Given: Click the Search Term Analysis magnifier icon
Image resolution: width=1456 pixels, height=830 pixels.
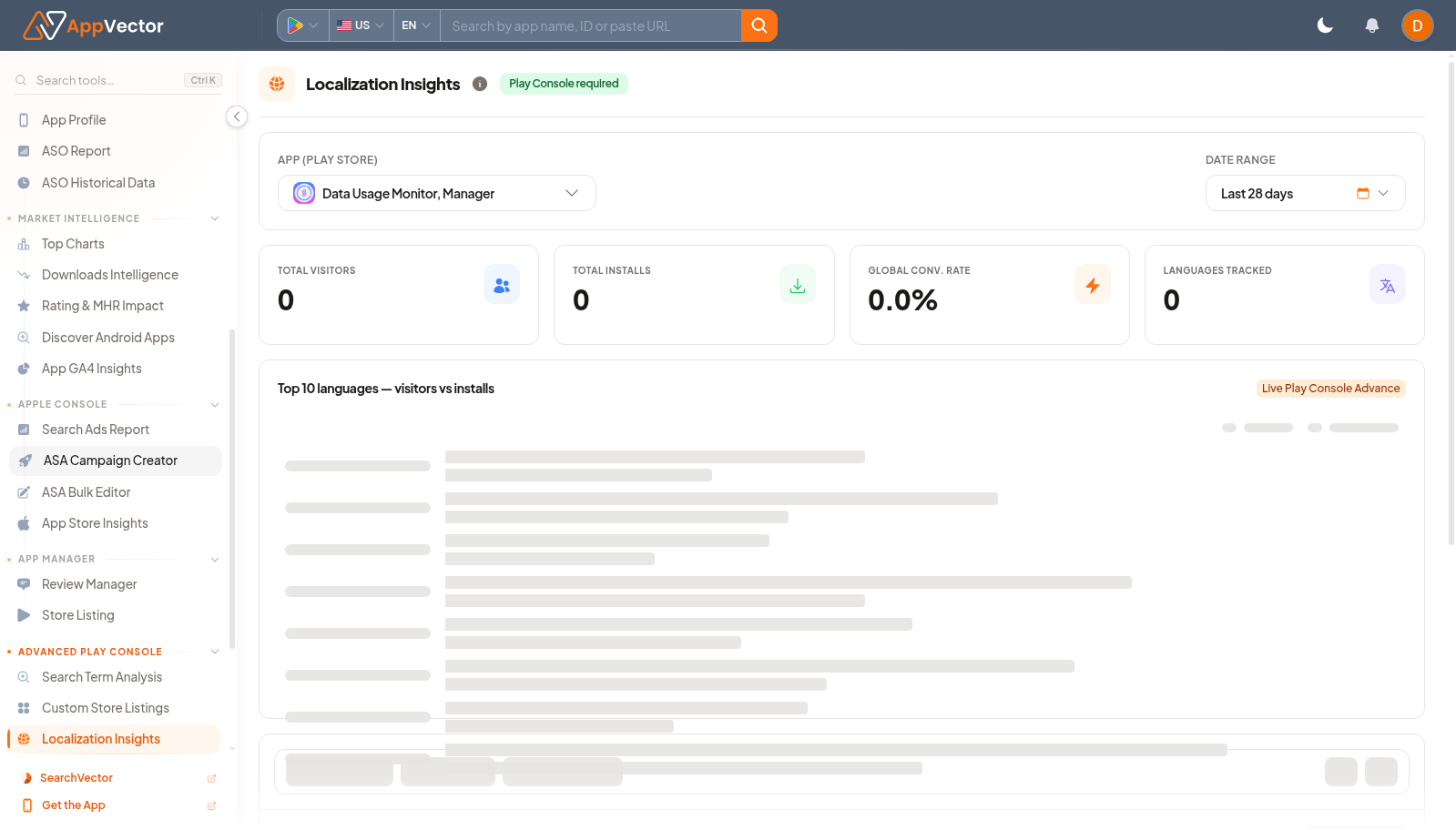Looking at the screenshot, I should coord(24,677).
